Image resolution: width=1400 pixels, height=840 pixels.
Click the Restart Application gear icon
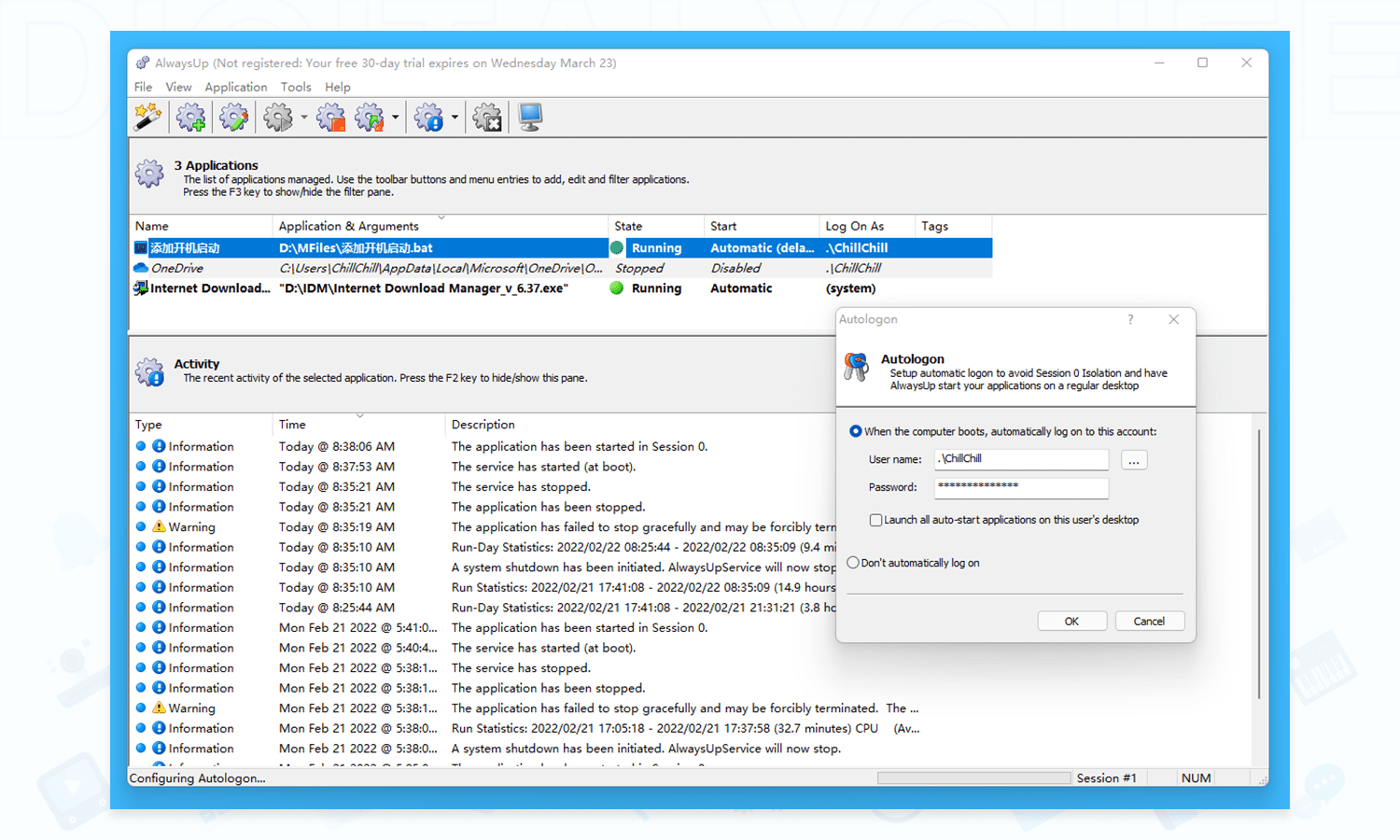click(370, 118)
